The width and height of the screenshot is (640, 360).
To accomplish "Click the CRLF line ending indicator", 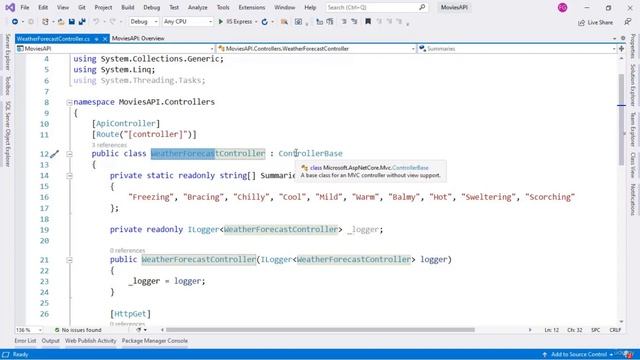I will pos(615,330).
